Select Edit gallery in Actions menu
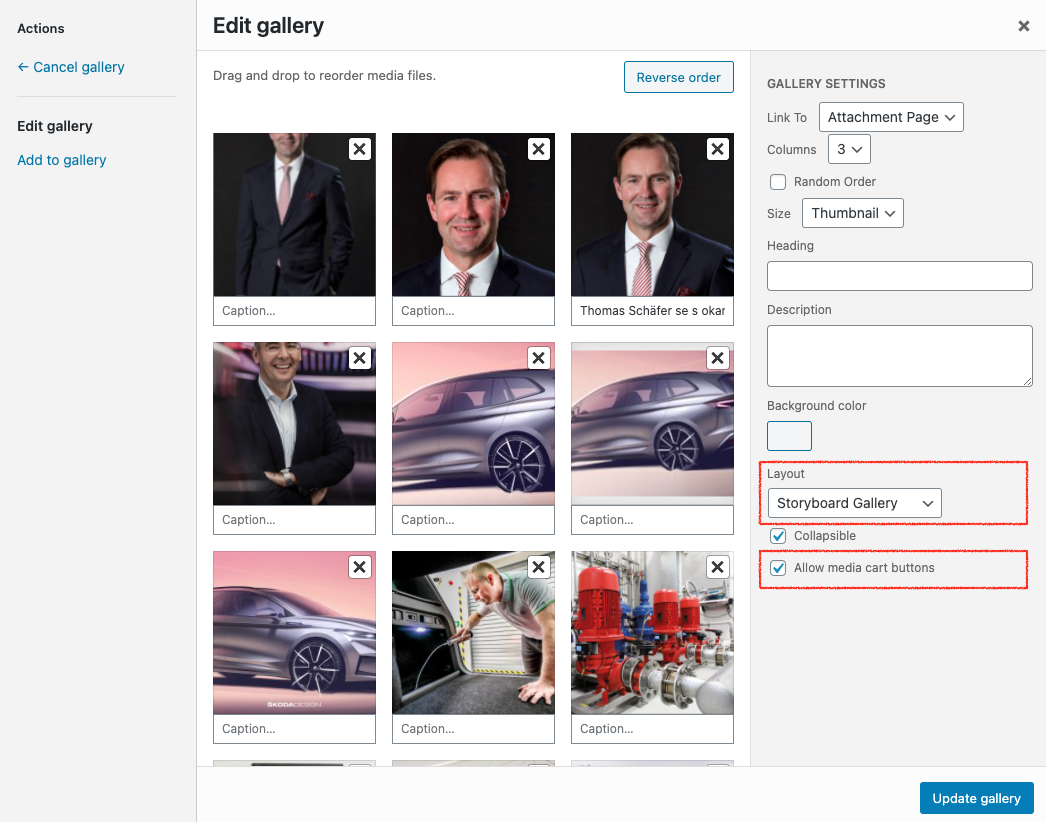Image resolution: width=1046 pixels, height=822 pixels. click(x=55, y=126)
